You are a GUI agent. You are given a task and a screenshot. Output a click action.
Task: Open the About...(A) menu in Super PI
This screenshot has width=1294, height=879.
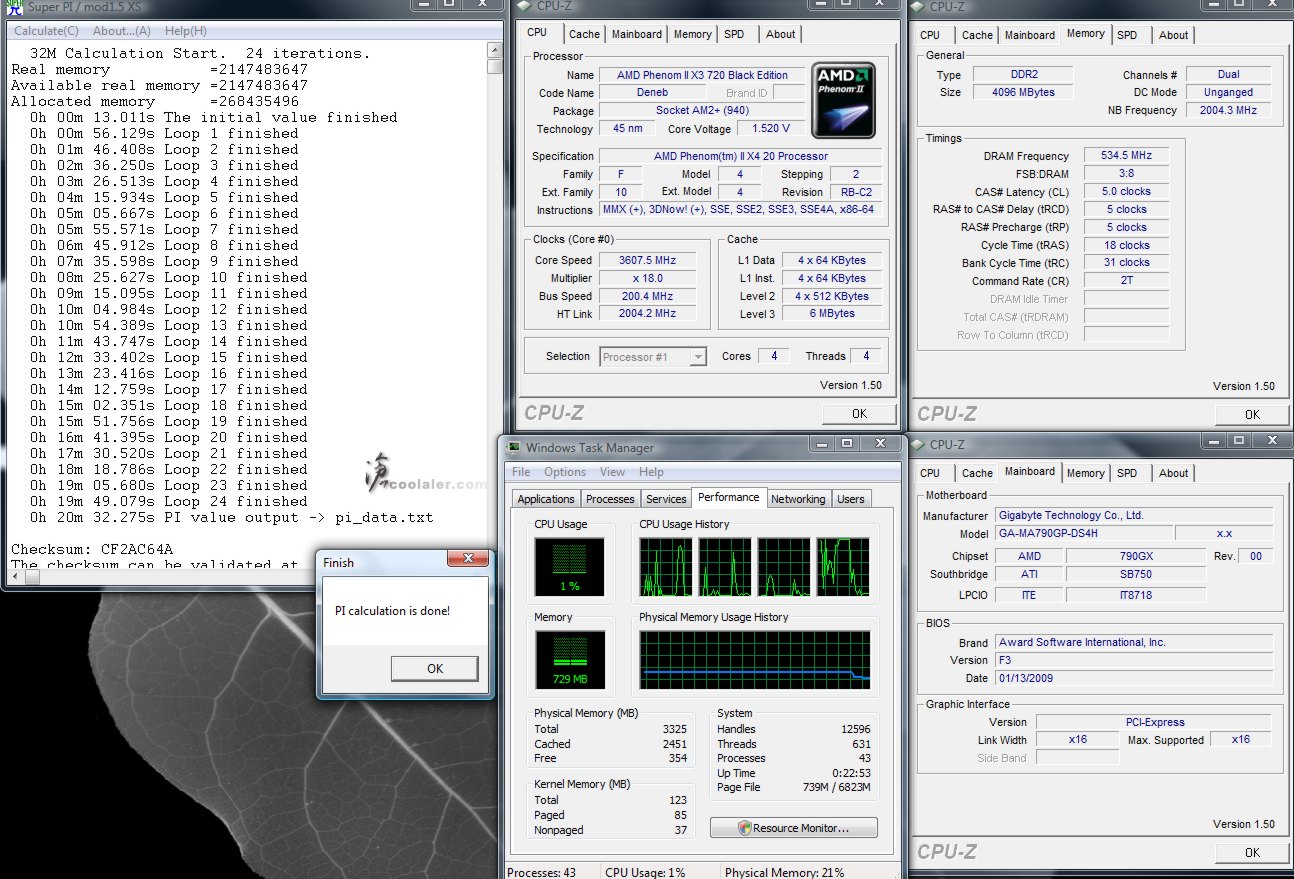(122, 31)
